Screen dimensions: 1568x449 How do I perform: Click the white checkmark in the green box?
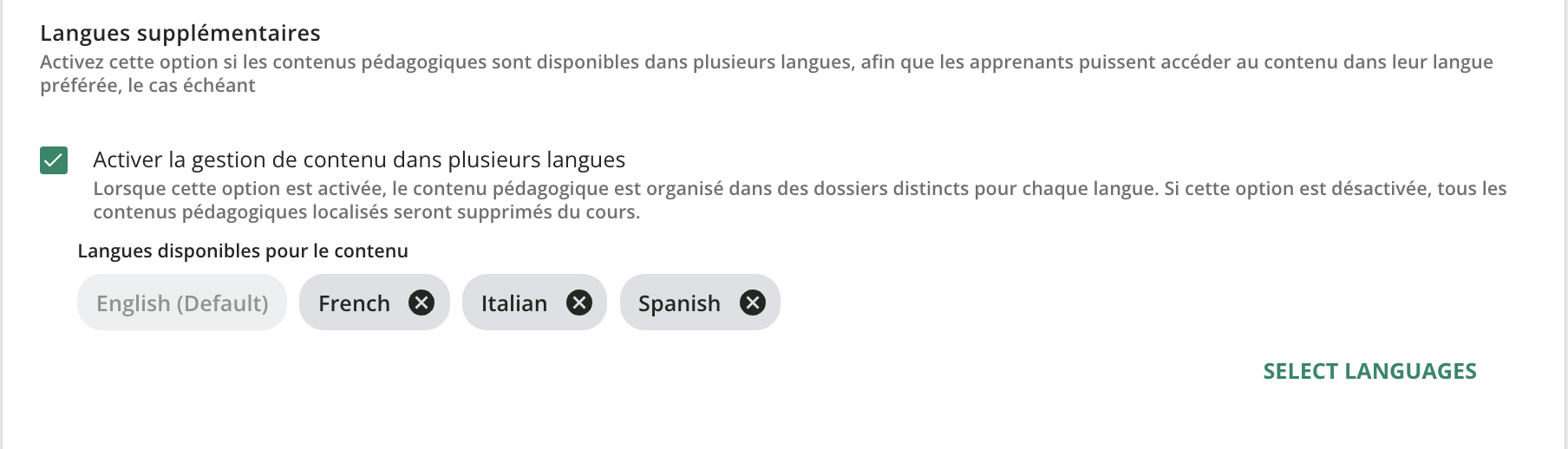click(x=54, y=160)
